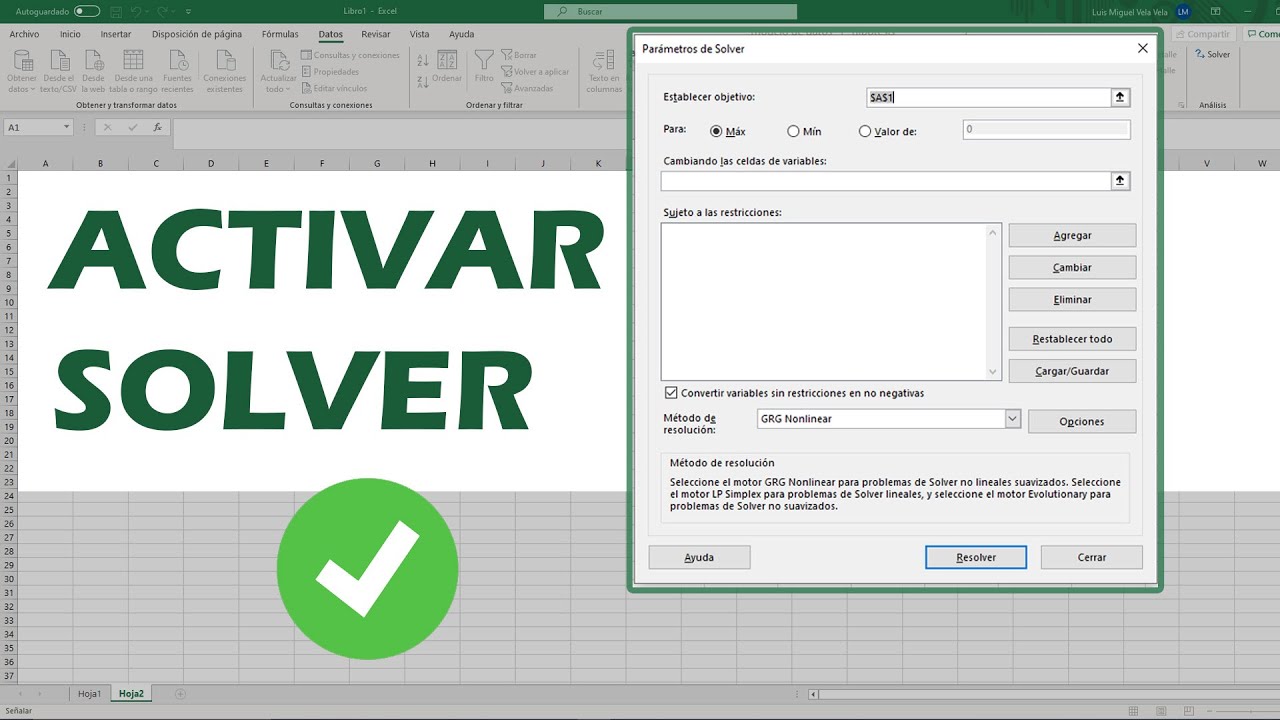Click the Buscar search box
Screen dimensions: 1280x720
(671, 11)
